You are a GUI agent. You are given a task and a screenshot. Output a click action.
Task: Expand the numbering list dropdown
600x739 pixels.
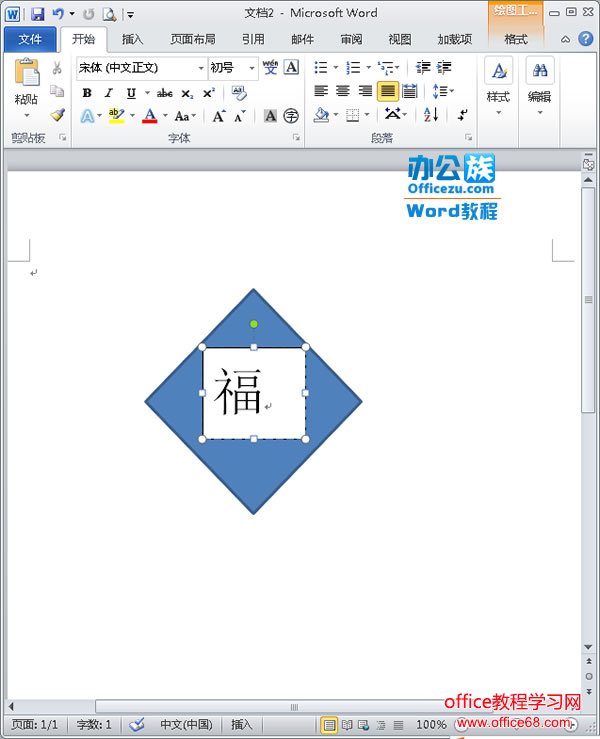pos(368,67)
